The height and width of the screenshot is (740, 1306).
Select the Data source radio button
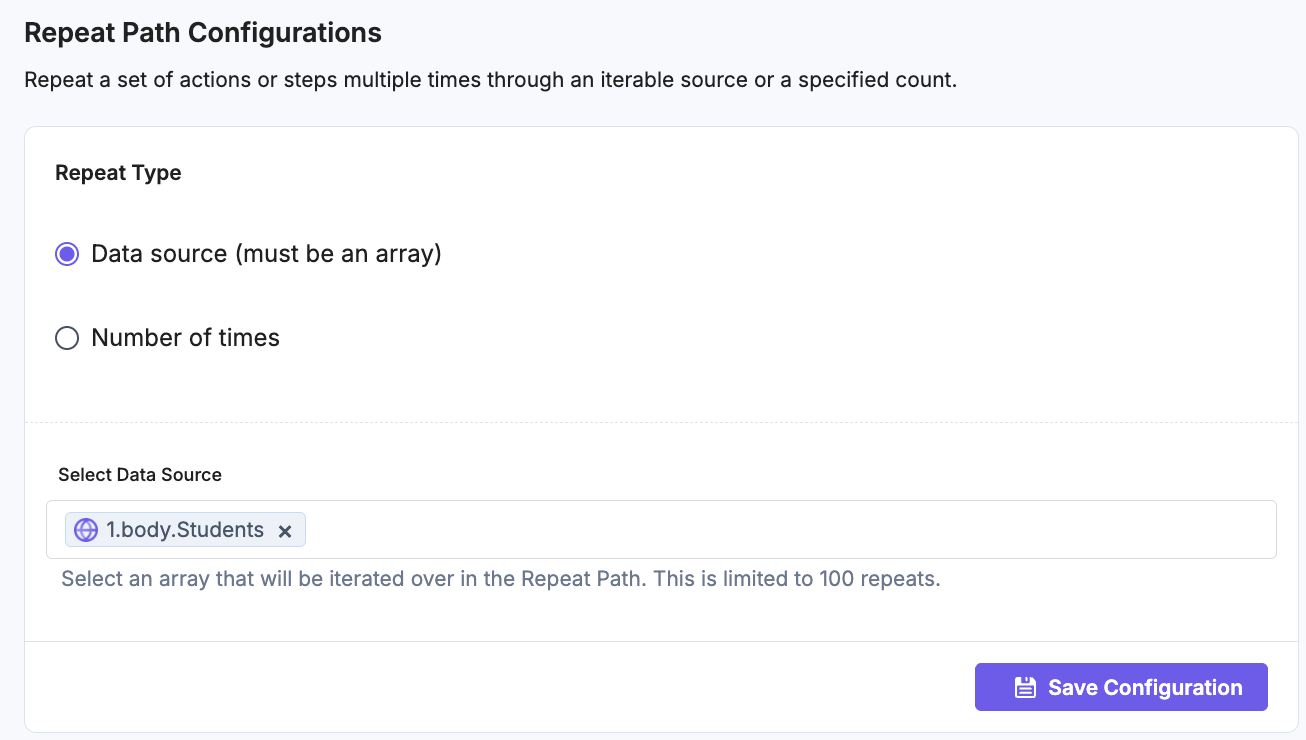(x=67, y=254)
